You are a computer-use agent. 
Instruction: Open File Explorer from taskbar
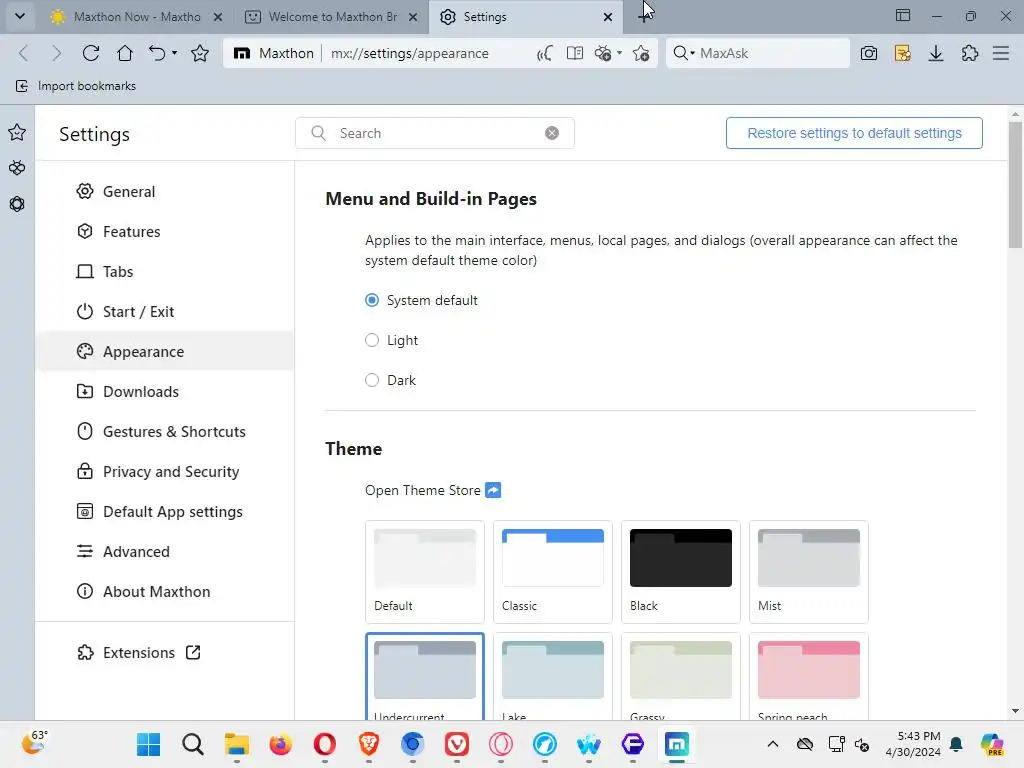click(x=236, y=744)
